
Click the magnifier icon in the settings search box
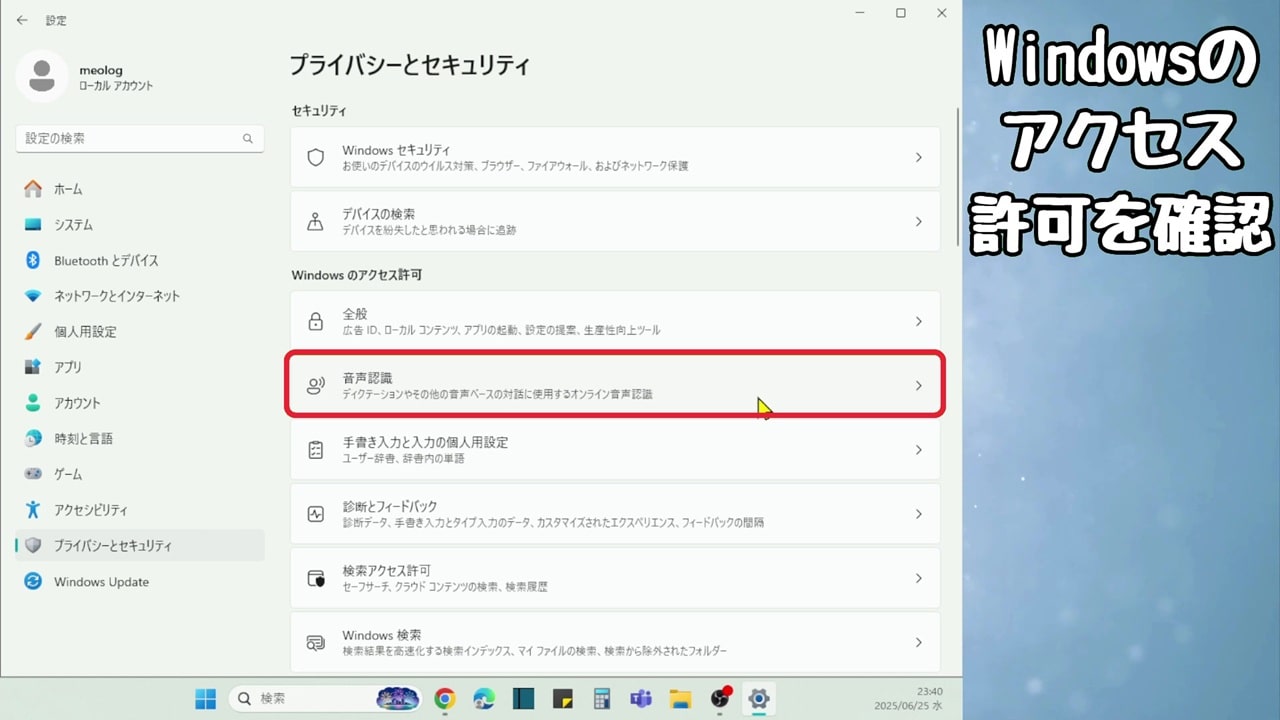click(x=248, y=139)
